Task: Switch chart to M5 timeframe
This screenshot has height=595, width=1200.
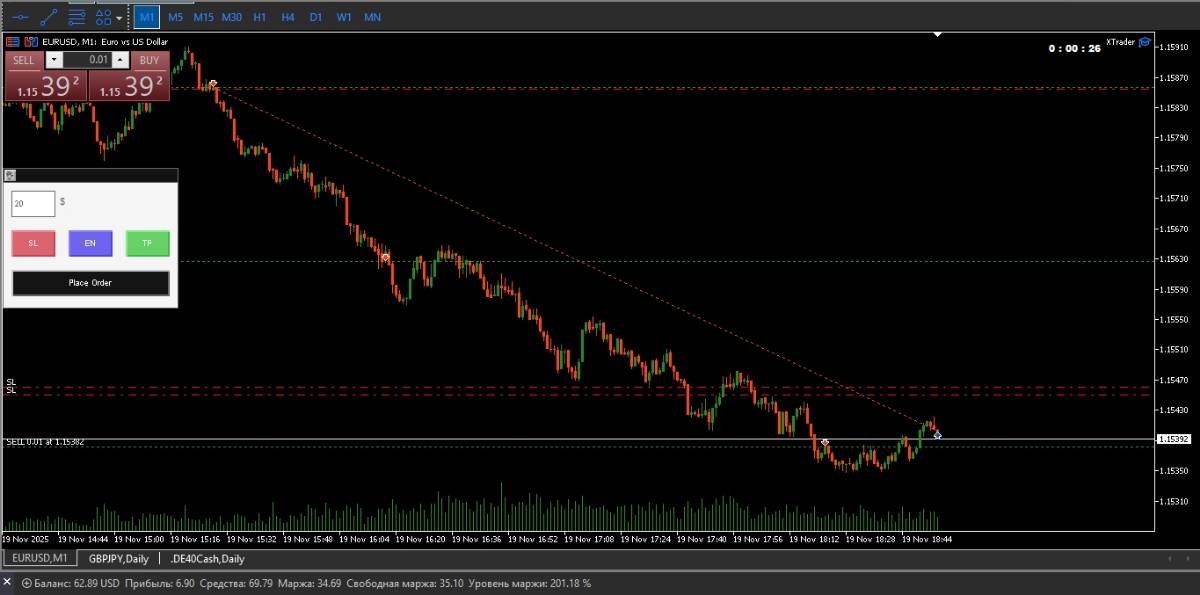Action: click(175, 17)
